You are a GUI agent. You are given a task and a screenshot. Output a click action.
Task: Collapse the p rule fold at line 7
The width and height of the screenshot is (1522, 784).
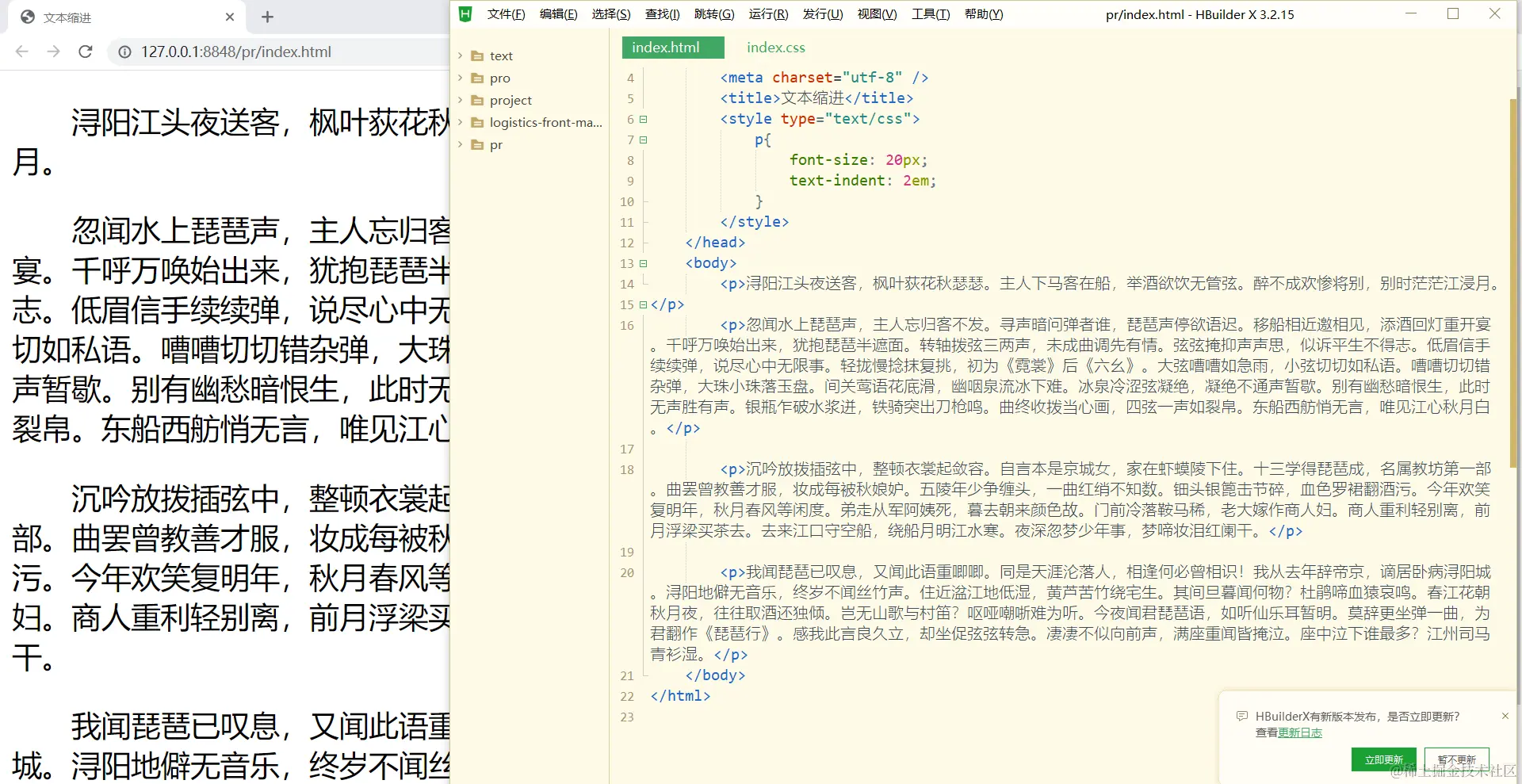pyautogui.click(x=644, y=140)
